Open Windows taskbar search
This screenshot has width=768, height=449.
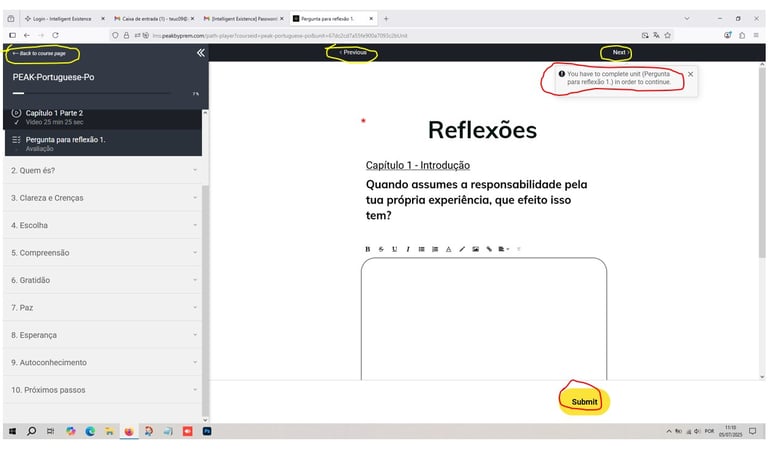(31, 431)
